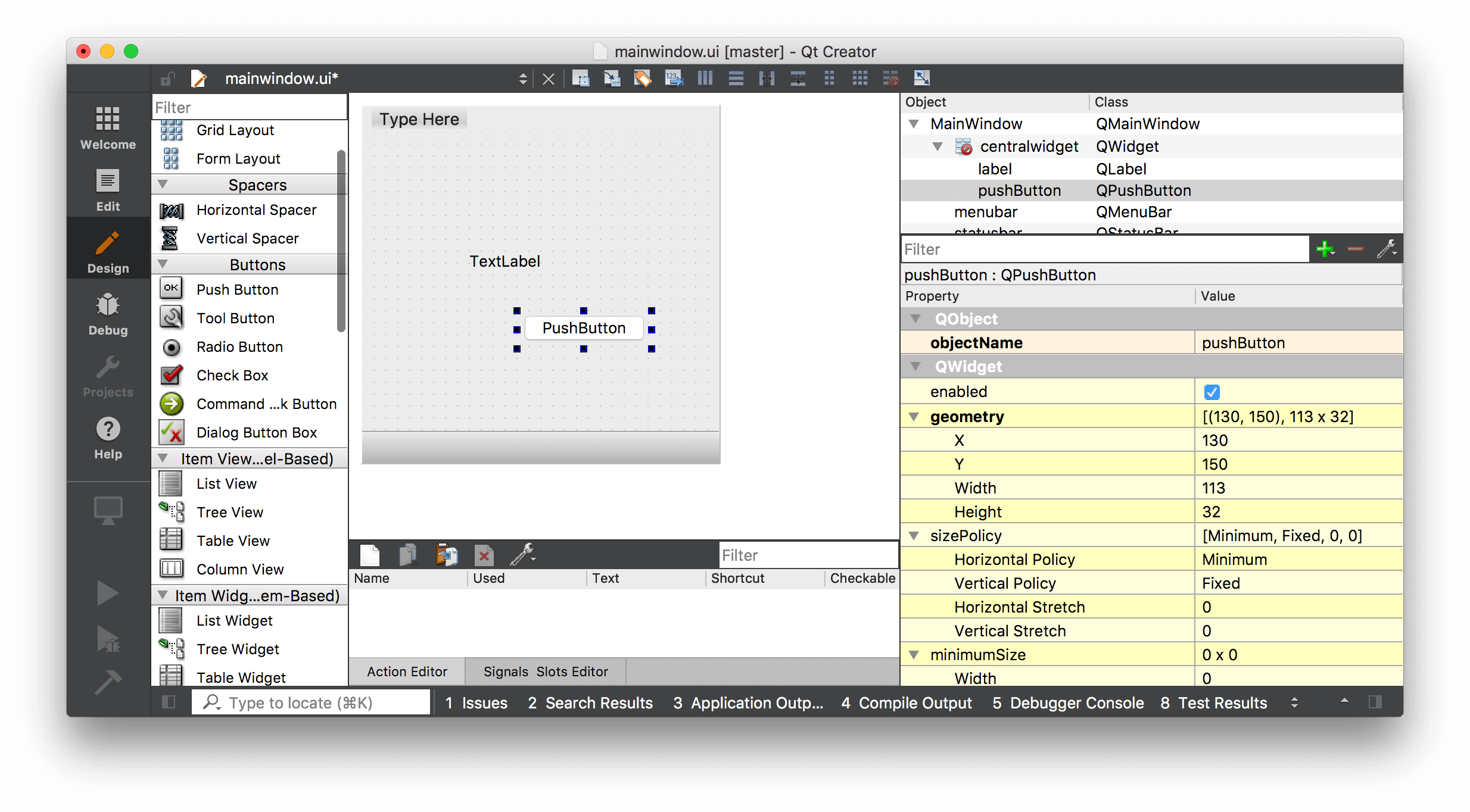The width and height of the screenshot is (1470, 812).
Task: Click the Push Button widget in panel
Action: (237, 289)
